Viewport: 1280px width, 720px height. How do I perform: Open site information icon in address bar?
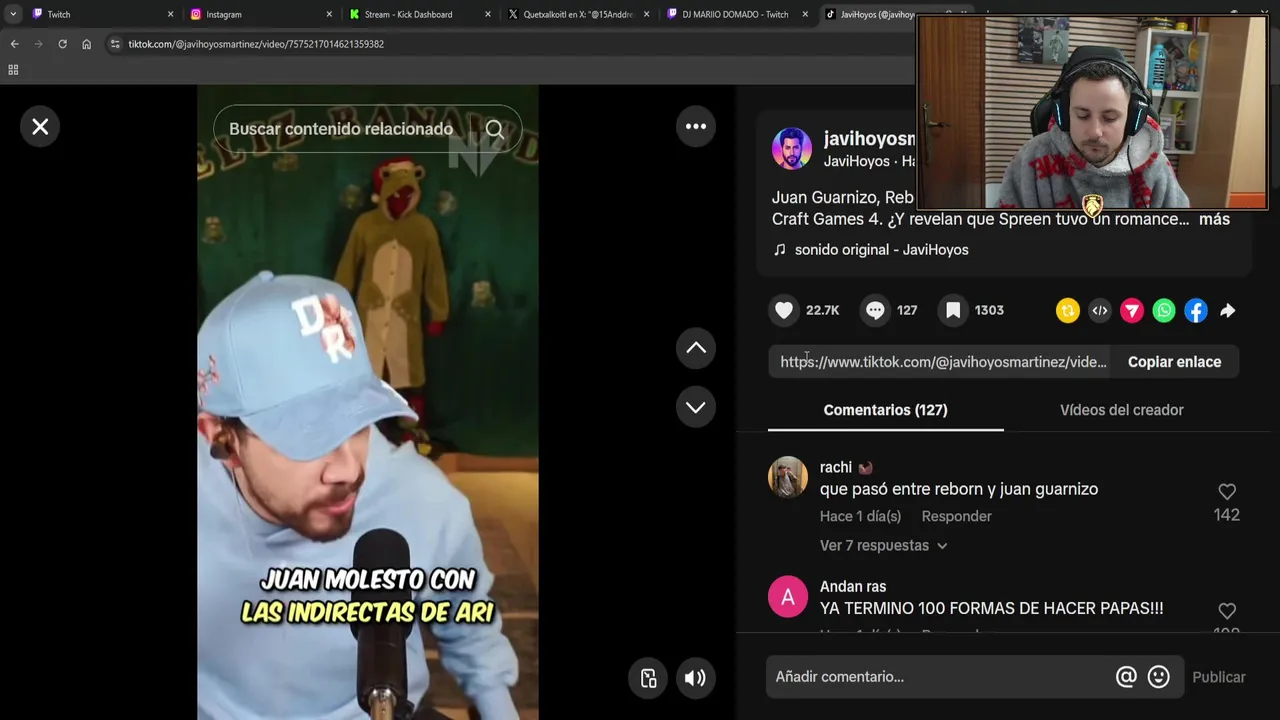click(115, 44)
